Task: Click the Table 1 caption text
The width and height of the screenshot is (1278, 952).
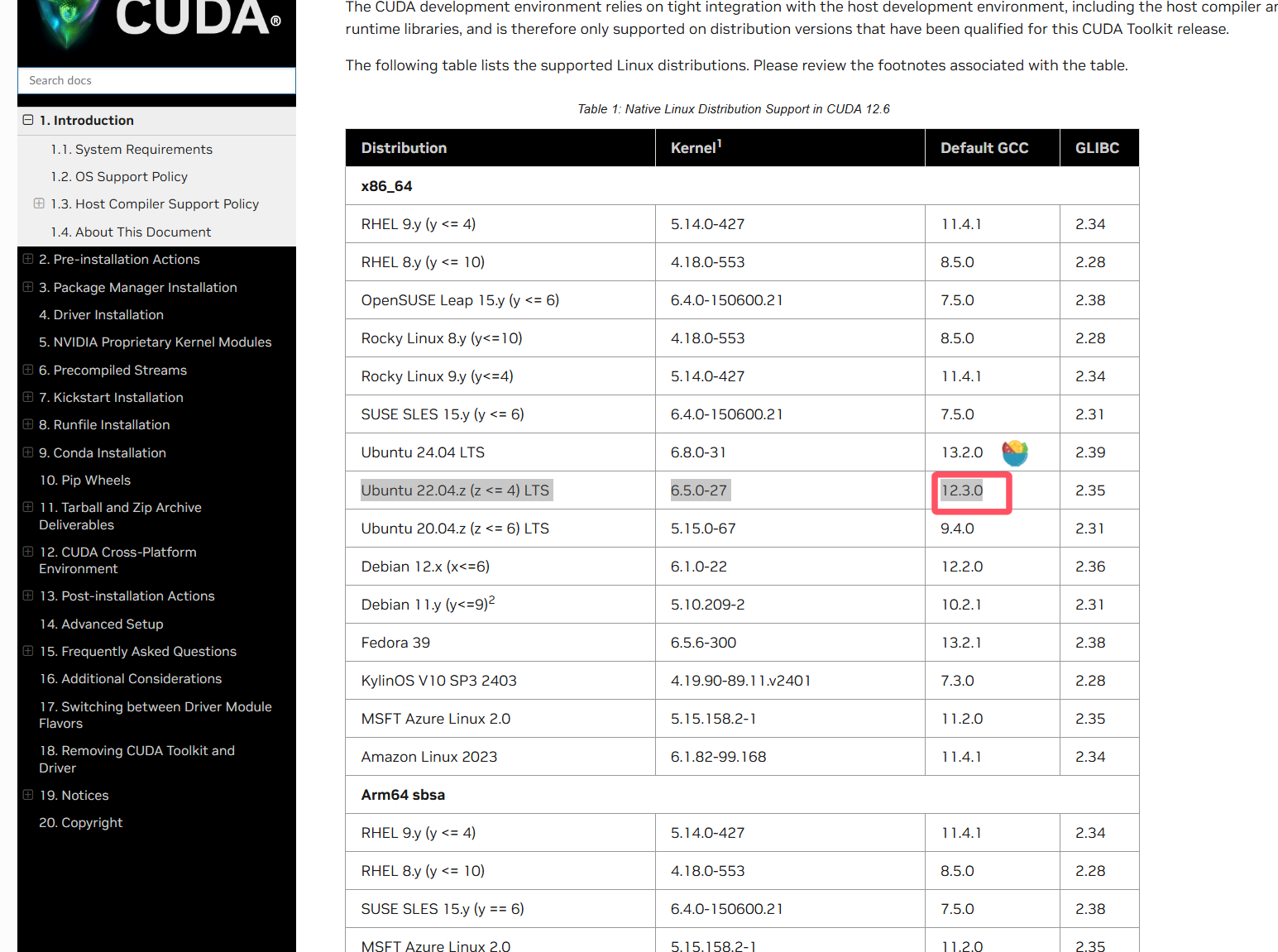Action: click(x=734, y=109)
